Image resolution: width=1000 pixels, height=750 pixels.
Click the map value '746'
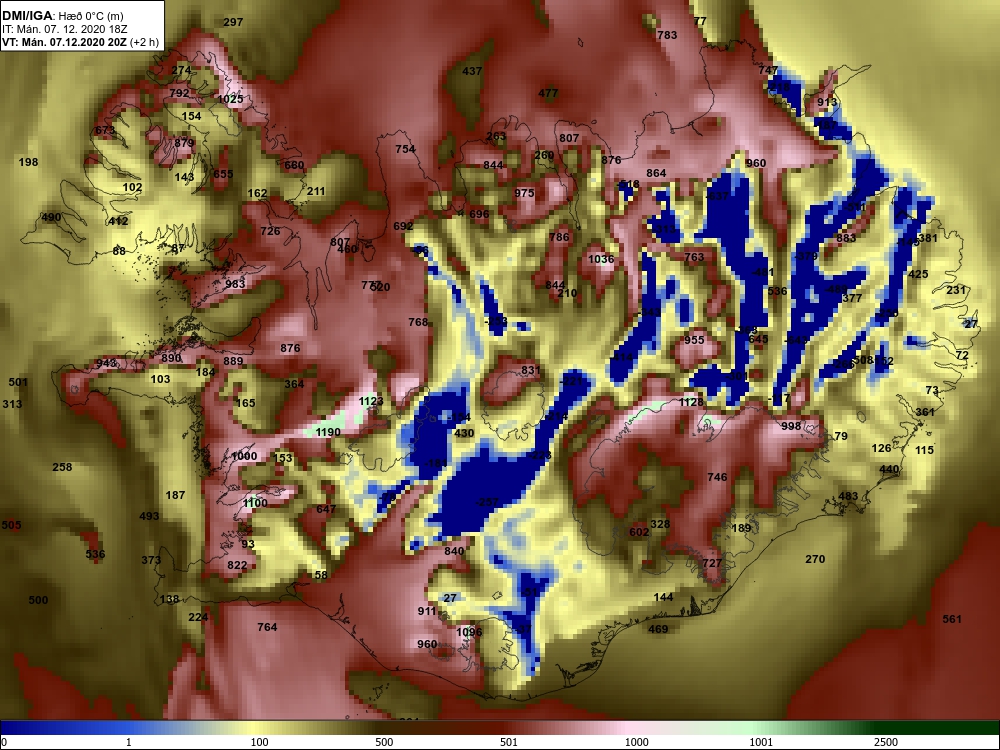point(717,476)
